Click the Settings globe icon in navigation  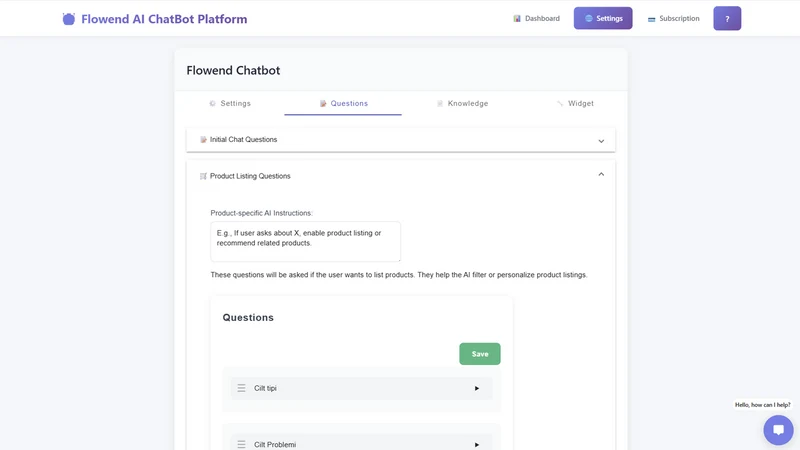point(588,18)
